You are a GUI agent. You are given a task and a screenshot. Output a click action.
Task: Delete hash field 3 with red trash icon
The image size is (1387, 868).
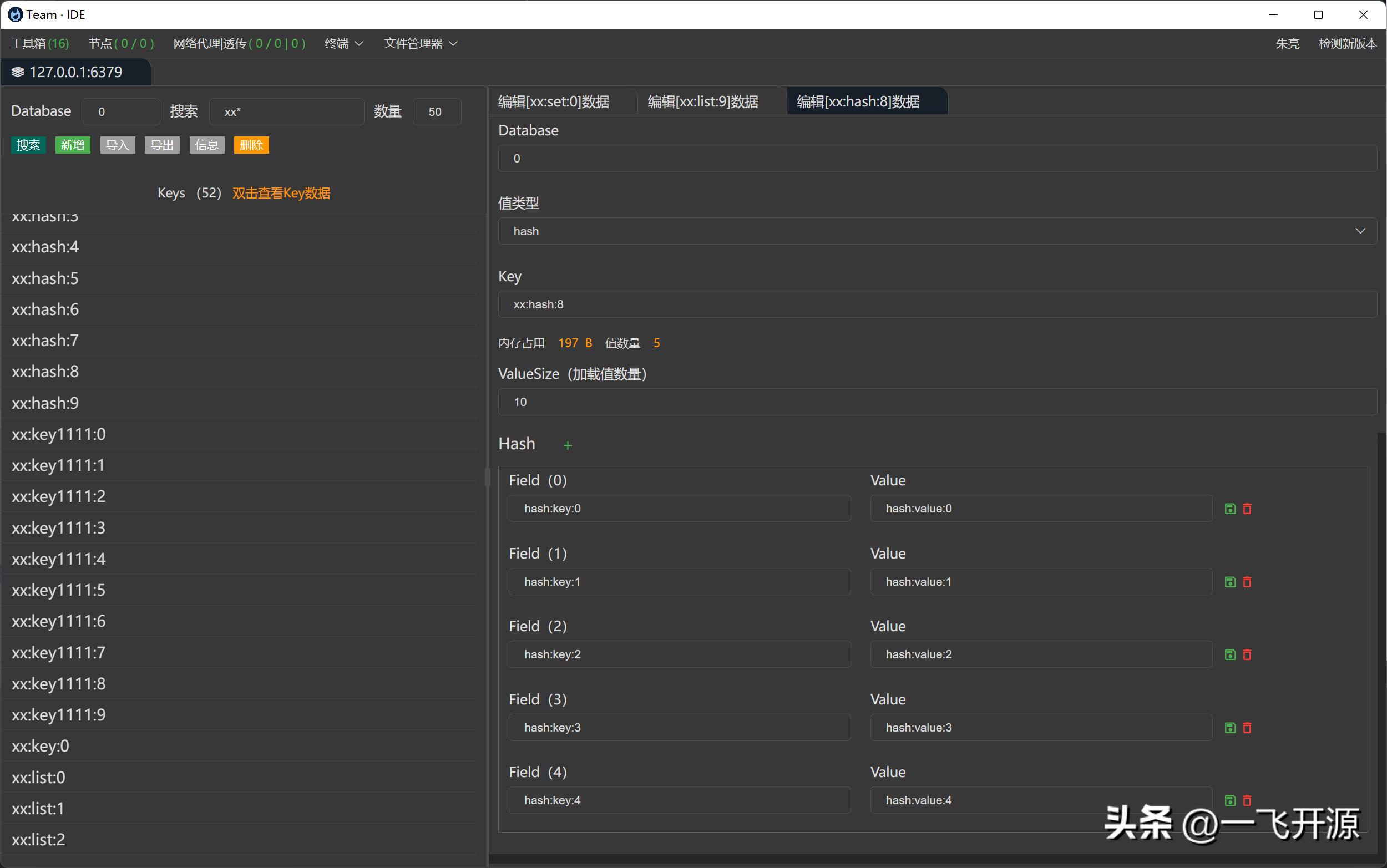(x=1247, y=728)
